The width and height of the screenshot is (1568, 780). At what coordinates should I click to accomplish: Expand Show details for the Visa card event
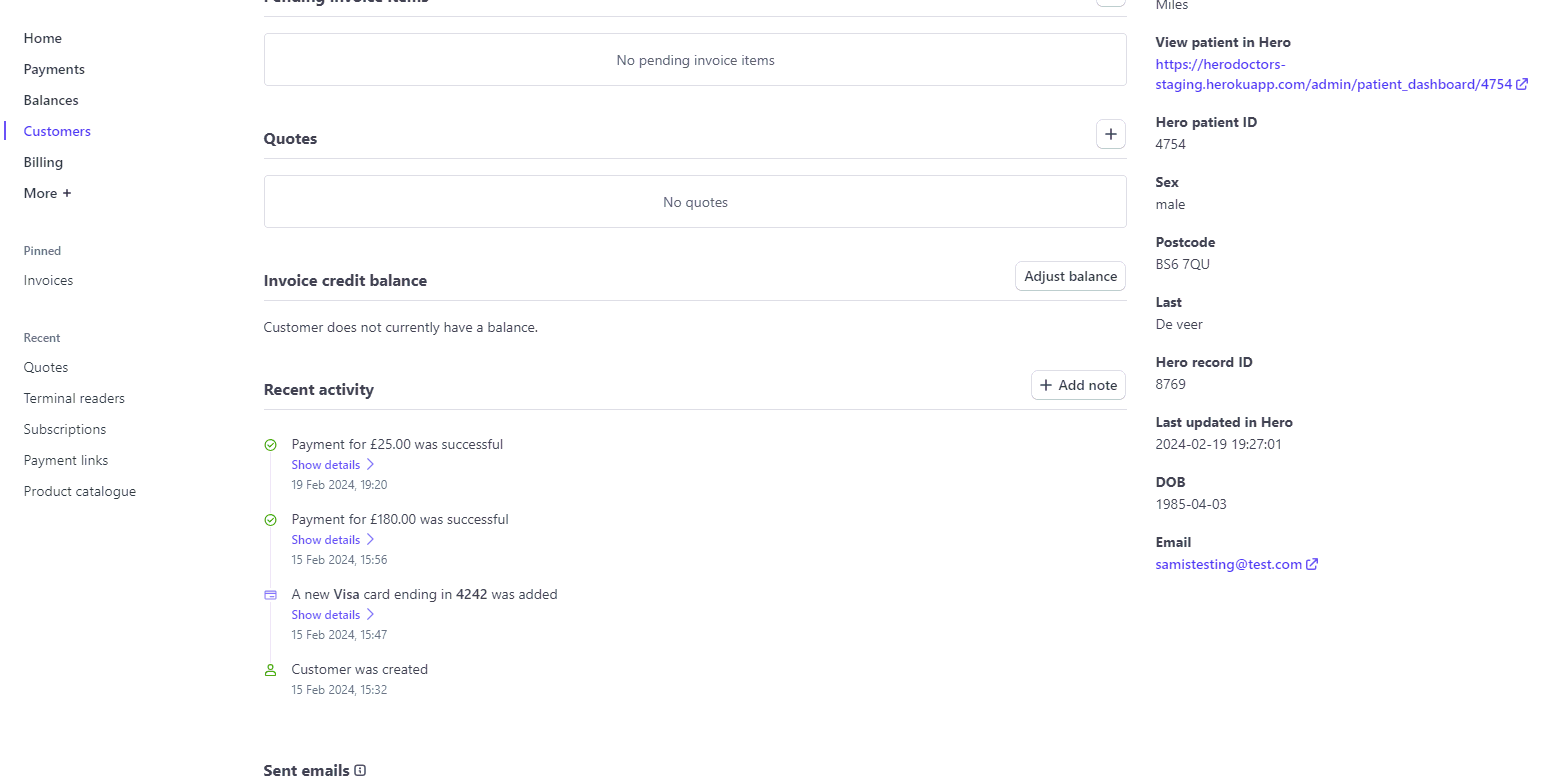[332, 615]
